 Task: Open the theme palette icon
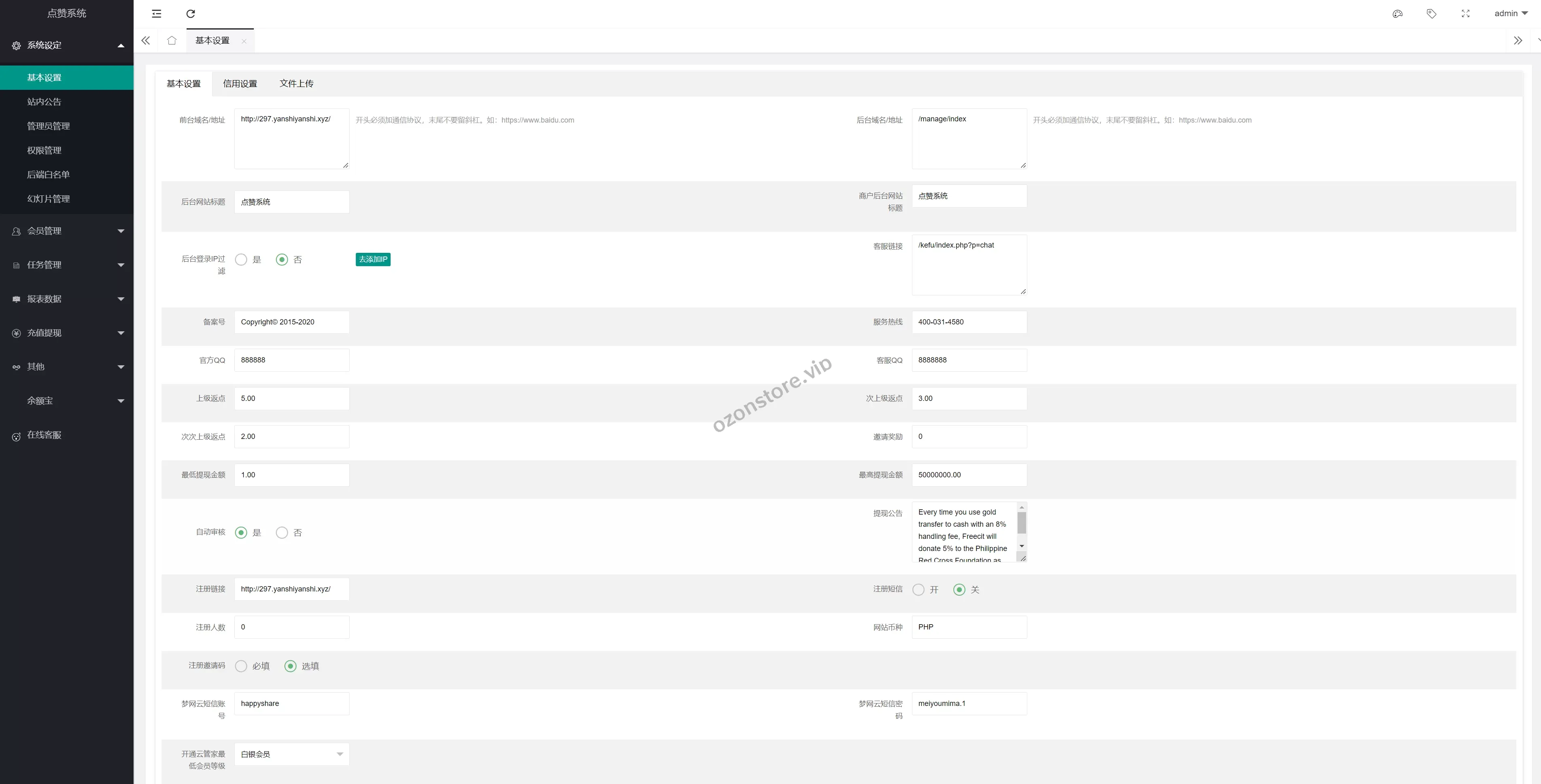click(1397, 14)
